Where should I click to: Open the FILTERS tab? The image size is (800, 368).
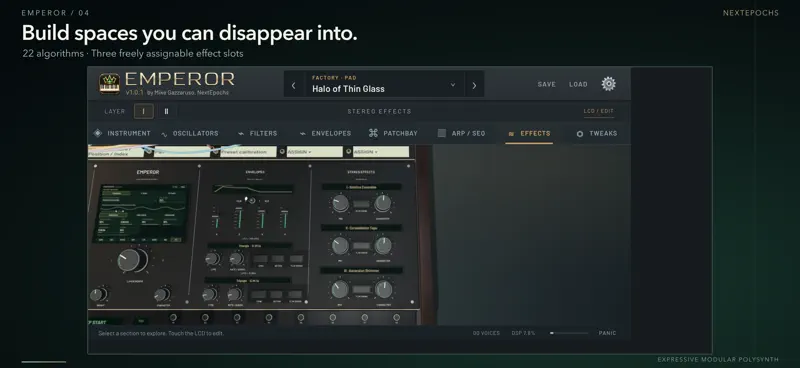pos(258,133)
